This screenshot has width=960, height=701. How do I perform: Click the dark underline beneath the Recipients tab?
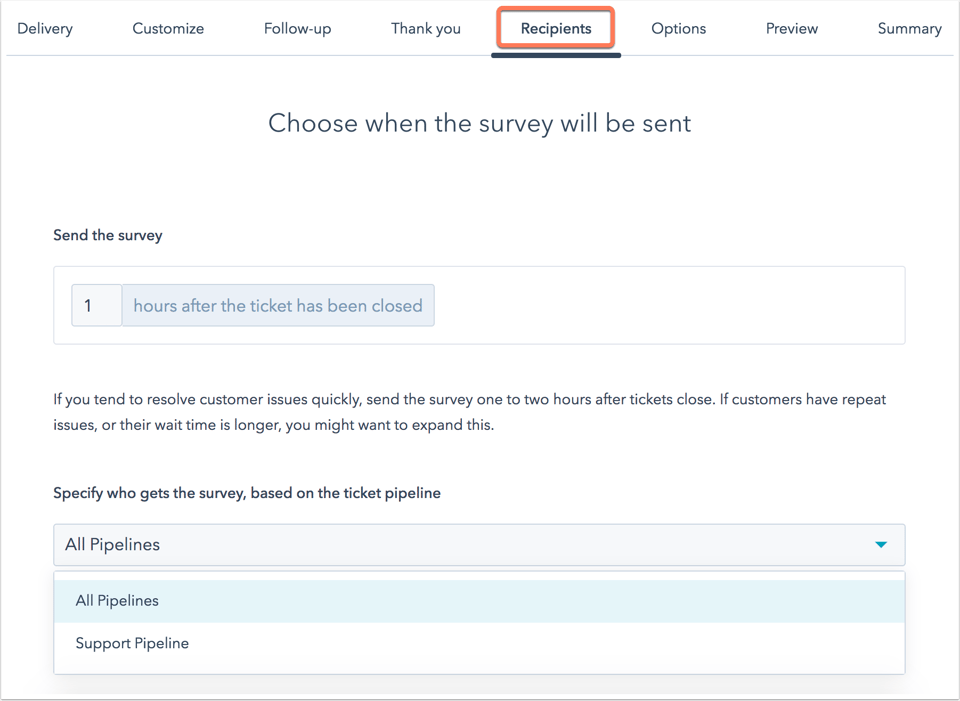click(x=556, y=55)
